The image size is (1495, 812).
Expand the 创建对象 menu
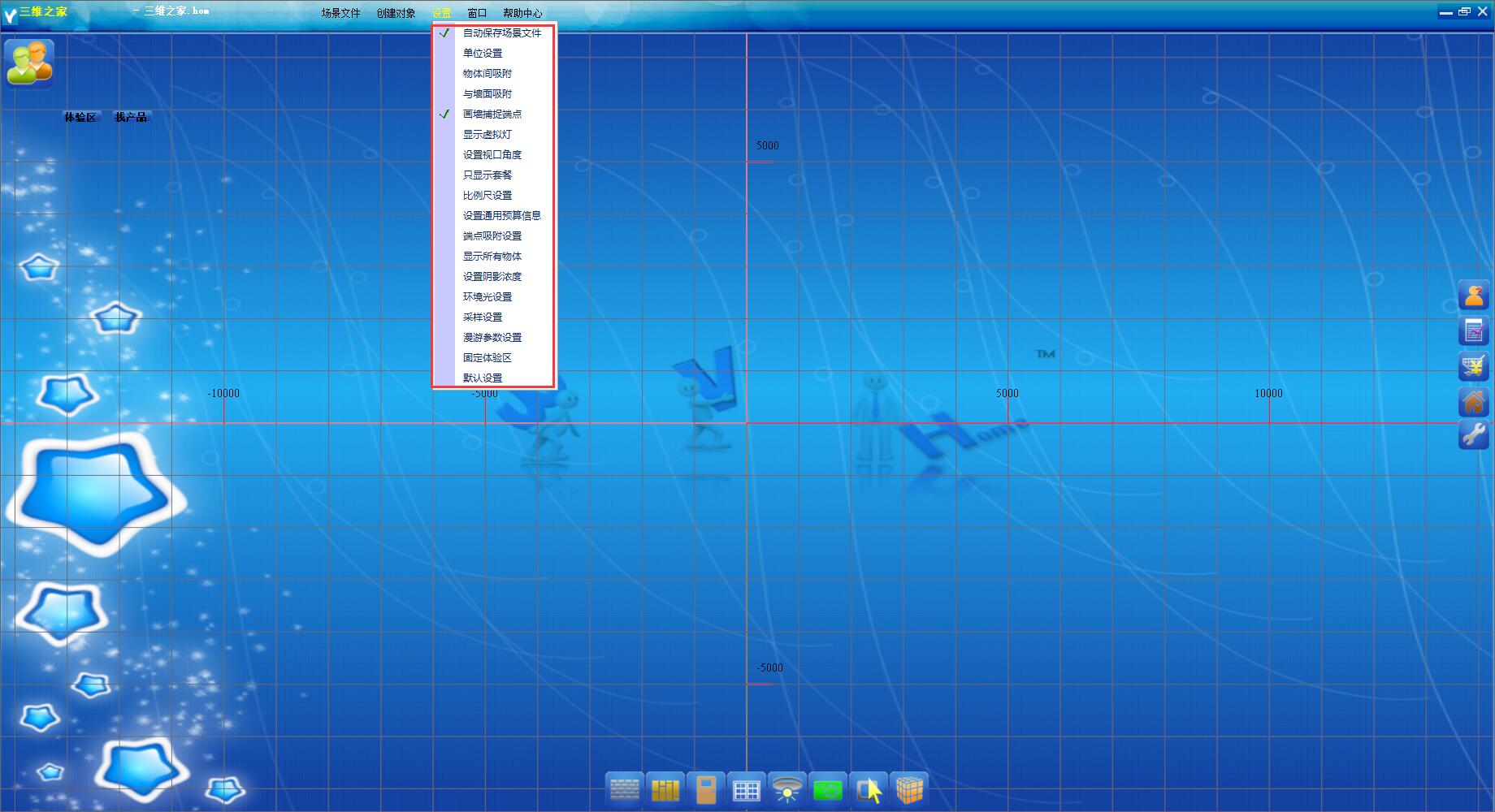point(396,13)
